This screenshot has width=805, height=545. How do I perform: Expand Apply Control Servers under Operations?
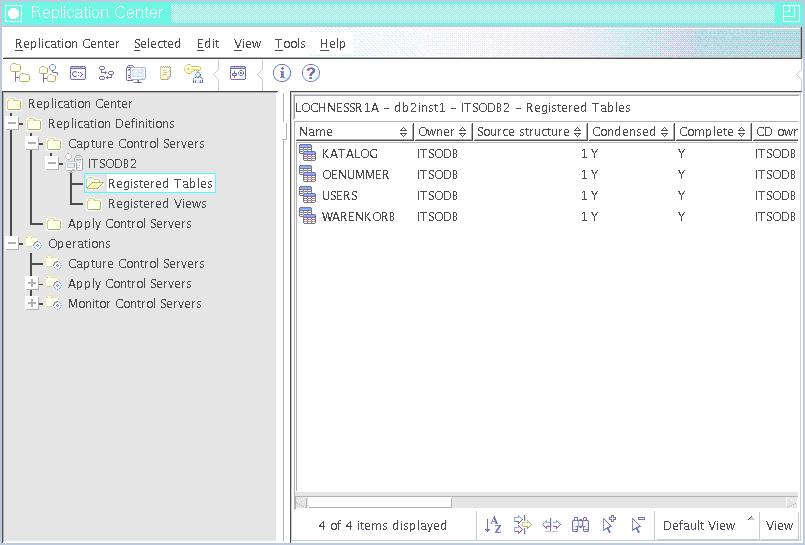click(x=33, y=284)
